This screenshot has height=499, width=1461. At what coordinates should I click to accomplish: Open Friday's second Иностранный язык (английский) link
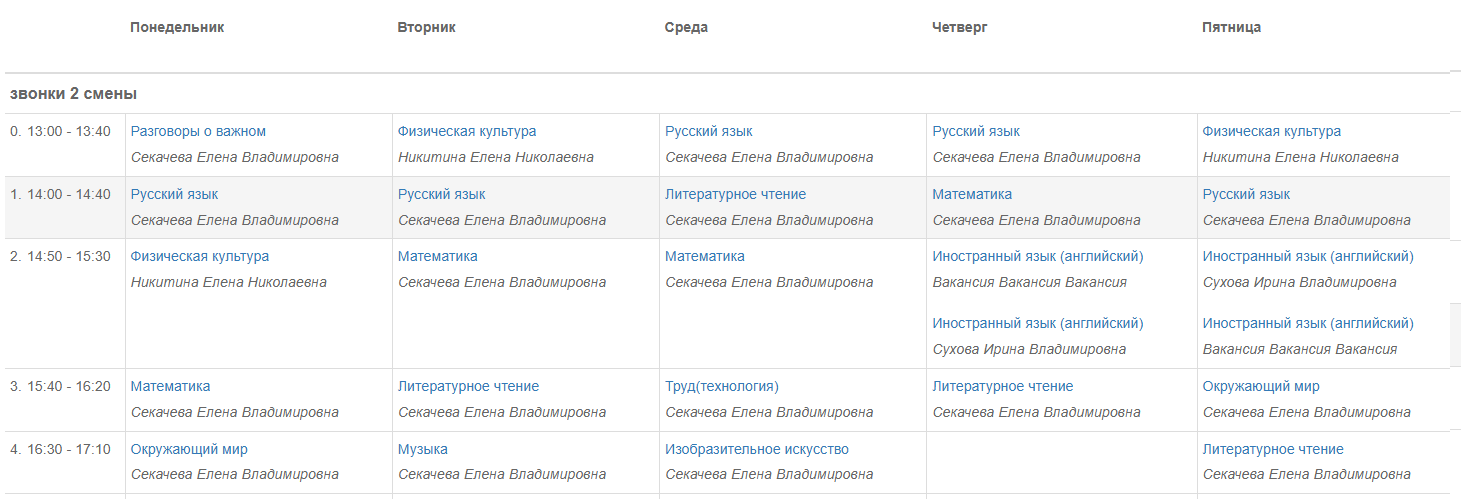click(1308, 323)
